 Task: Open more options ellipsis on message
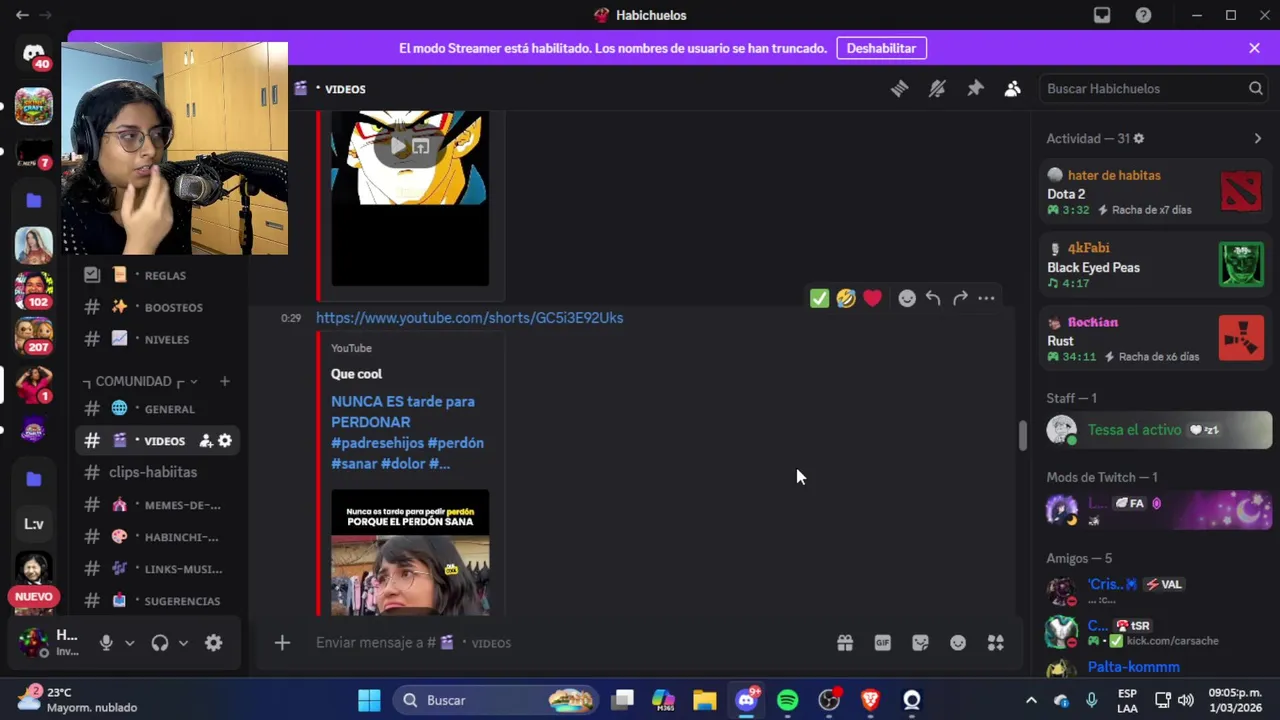tap(986, 298)
